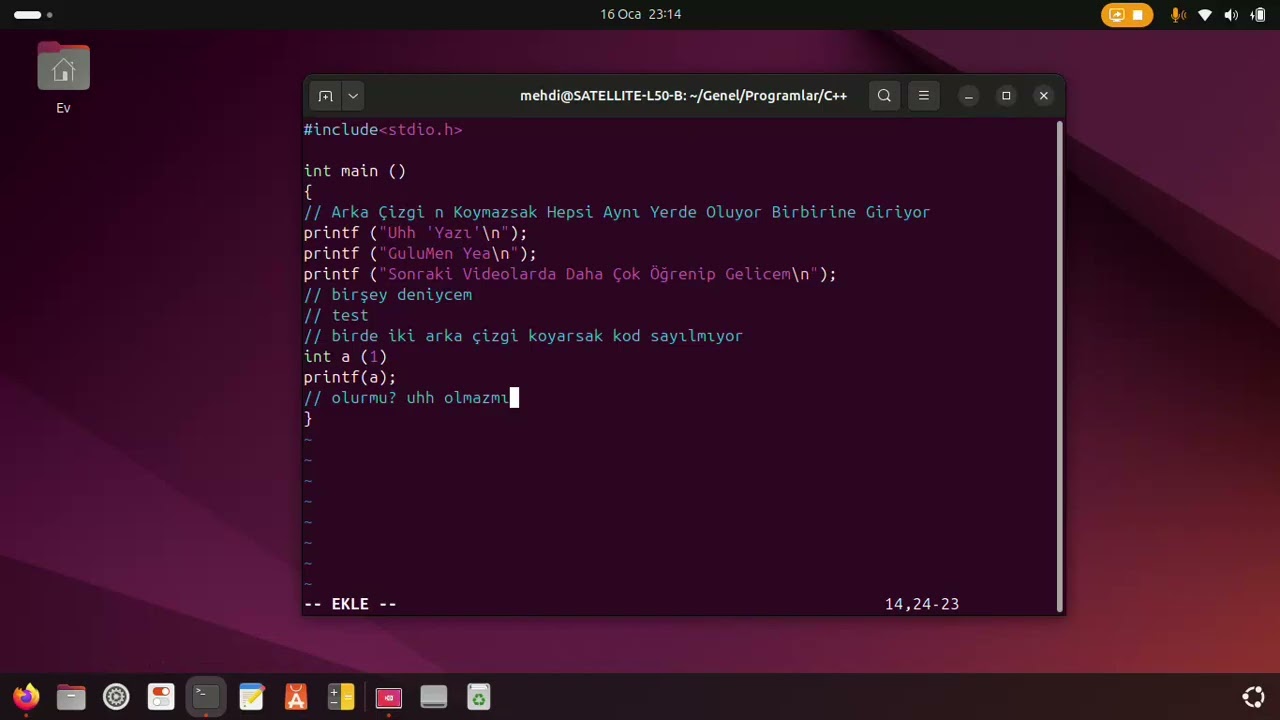Open the terminal search tool
This screenshot has width=1280, height=720.
pyautogui.click(x=884, y=96)
